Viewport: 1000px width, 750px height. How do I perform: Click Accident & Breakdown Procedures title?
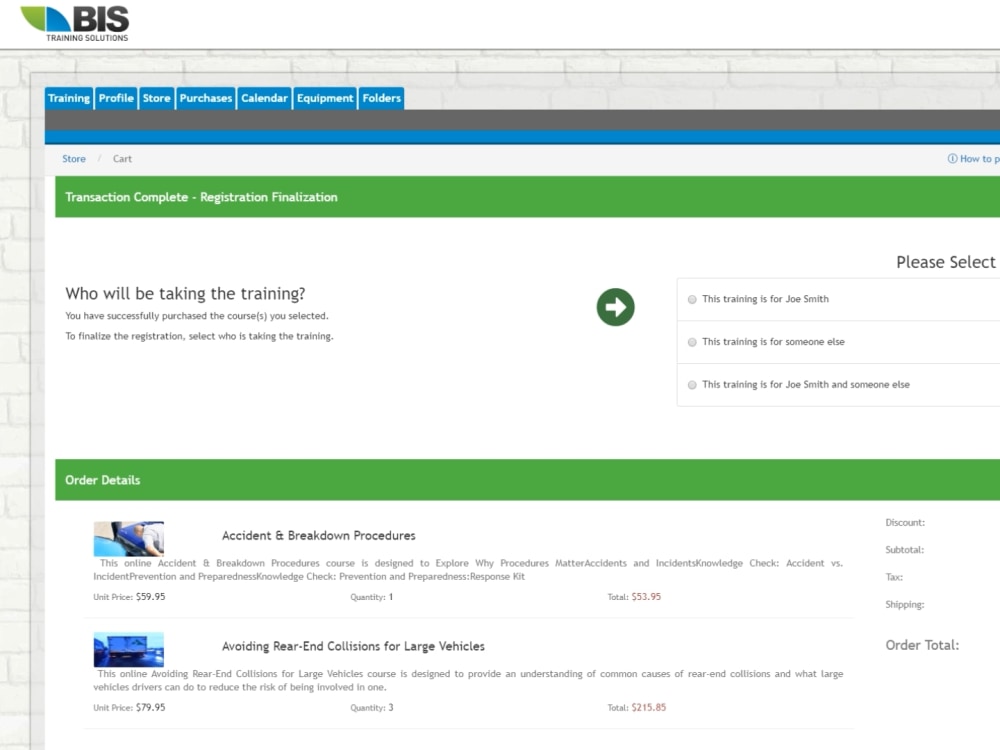318,536
